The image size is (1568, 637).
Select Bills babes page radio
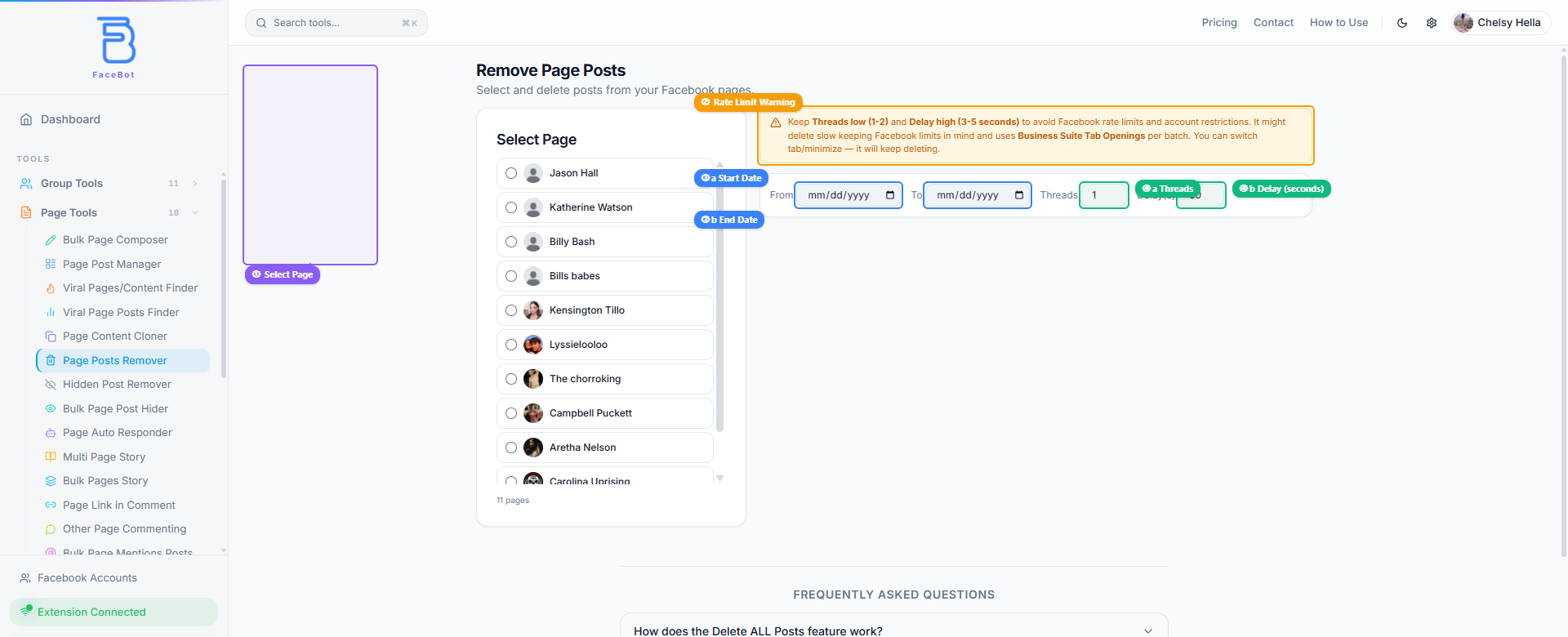[511, 276]
